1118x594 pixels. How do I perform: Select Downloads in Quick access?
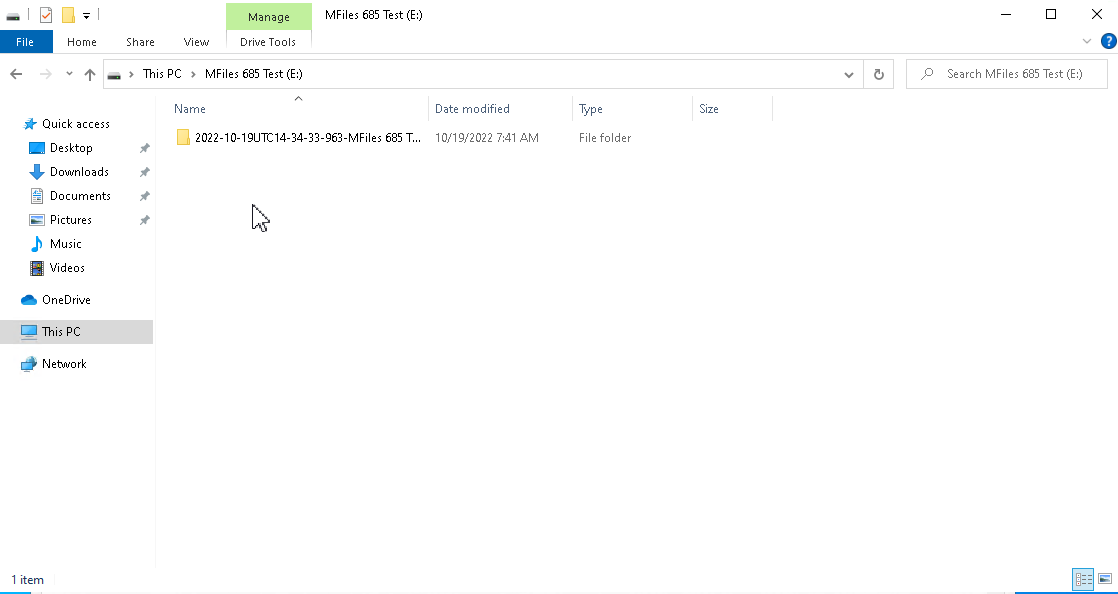[x=79, y=172]
